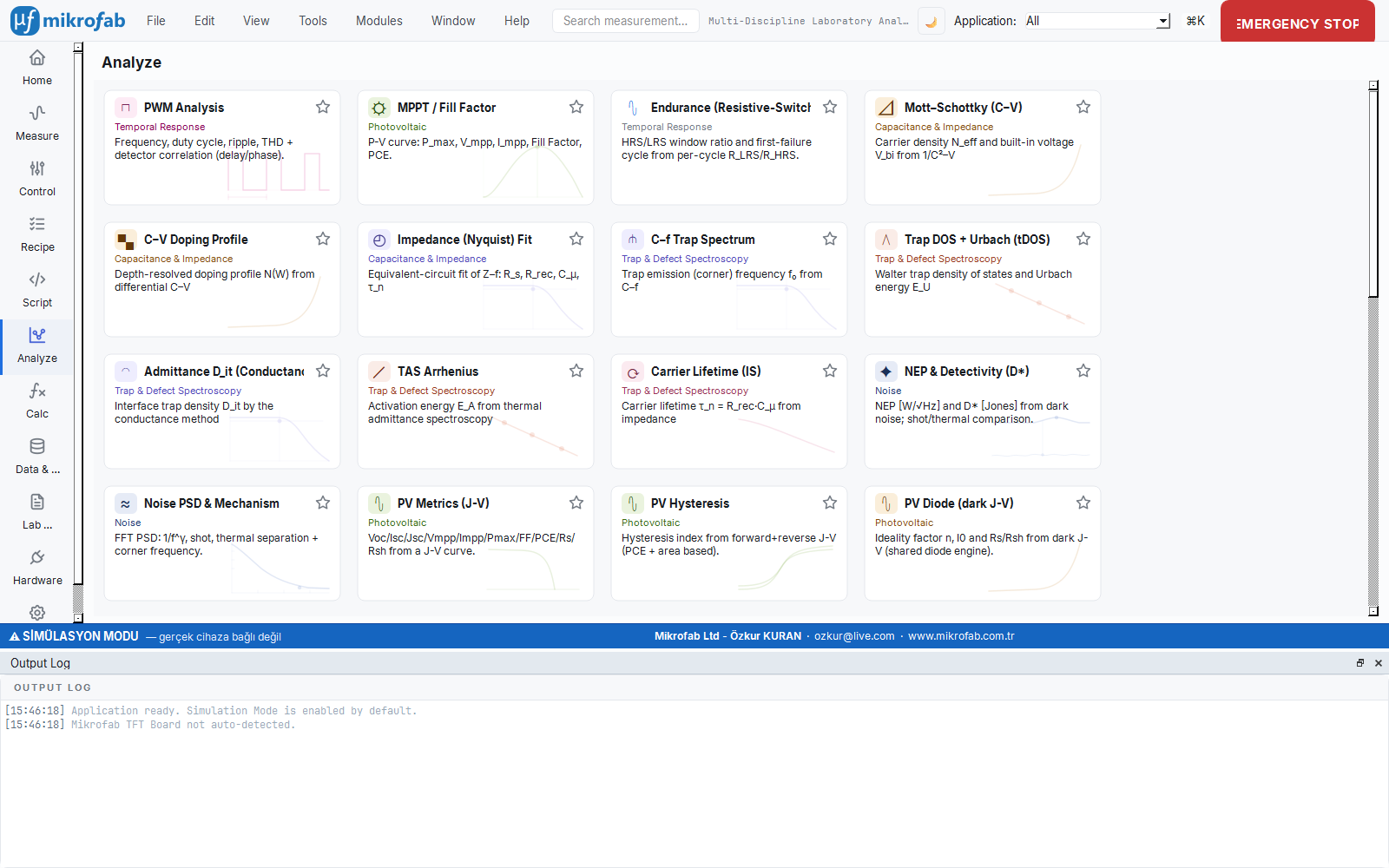
Task: Open www.mikrofab.com.tr link
Action: 961,636
